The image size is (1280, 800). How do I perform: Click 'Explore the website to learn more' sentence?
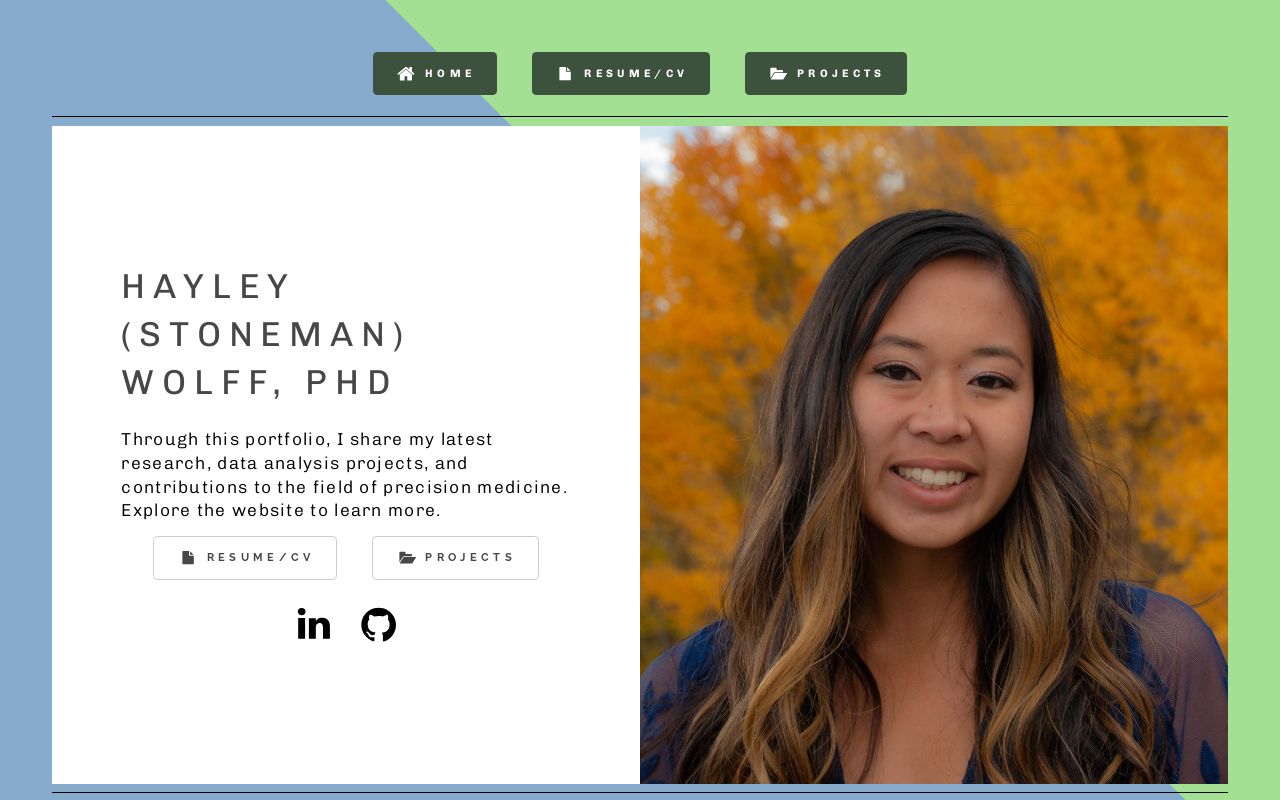281,511
